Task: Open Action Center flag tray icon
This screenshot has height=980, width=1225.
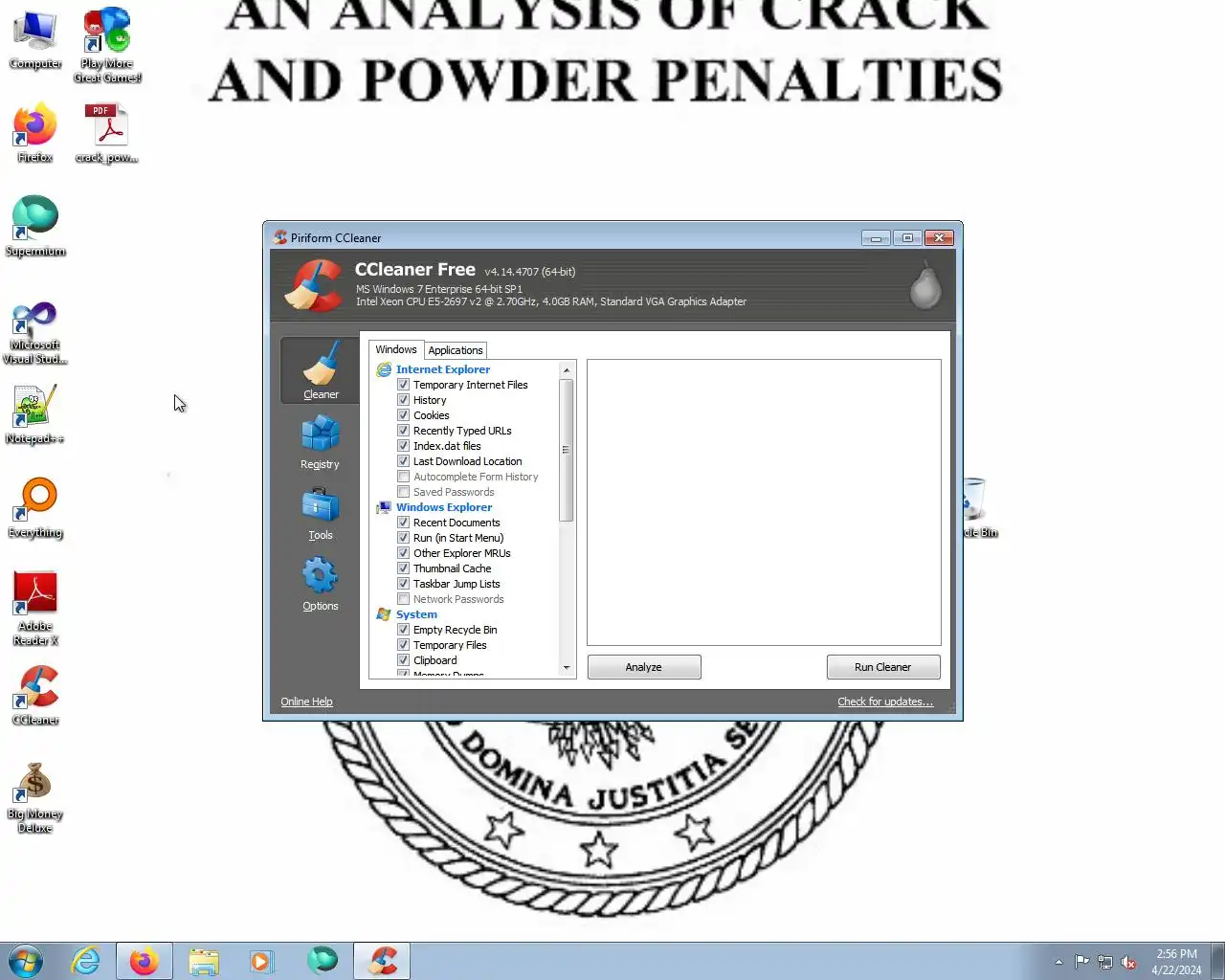Action: click(x=1081, y=962)
